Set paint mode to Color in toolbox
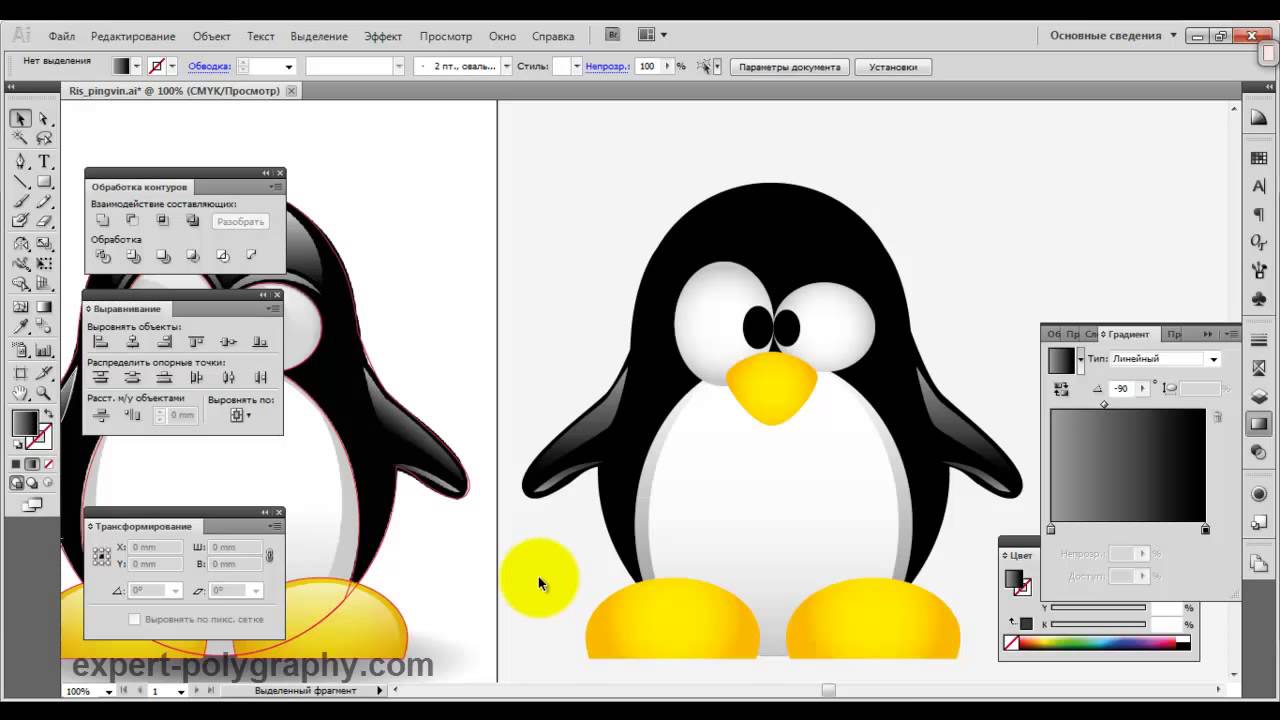Screen dimensions: 1280x720 coord(16,464)
